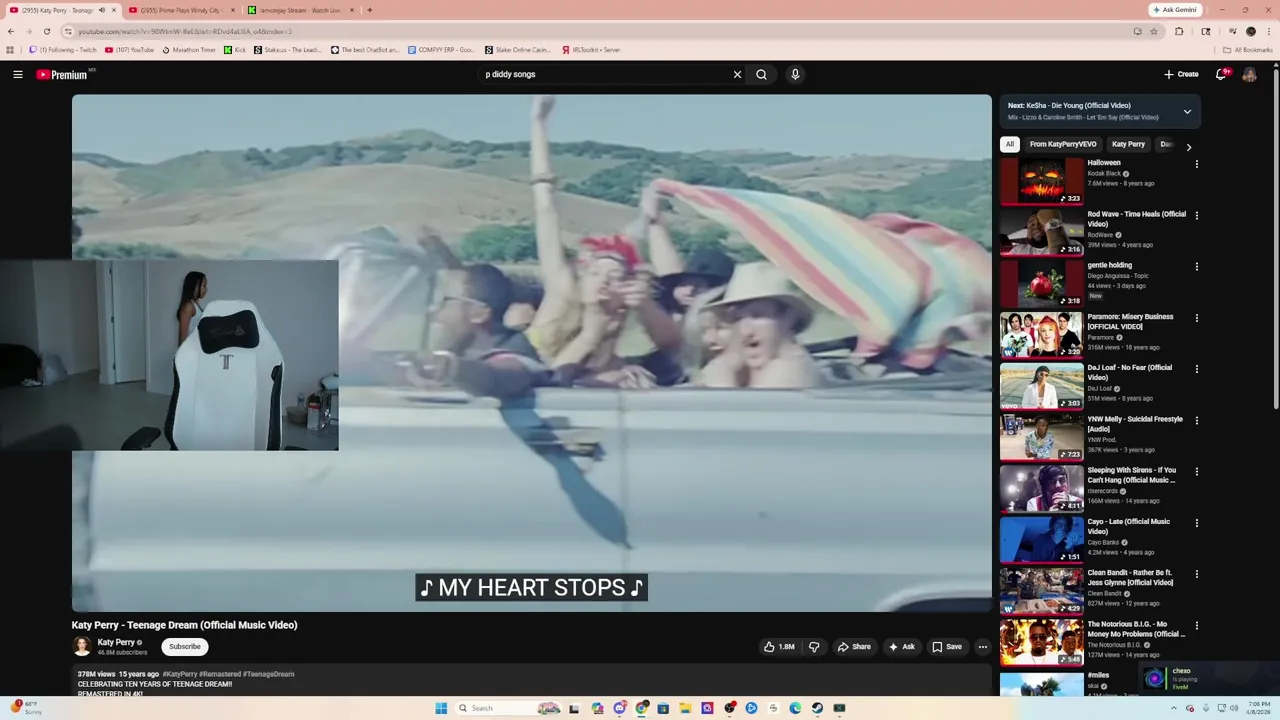Open the Ask AI button
This screenshot has width=1280, height=720.
coord(901,647)
